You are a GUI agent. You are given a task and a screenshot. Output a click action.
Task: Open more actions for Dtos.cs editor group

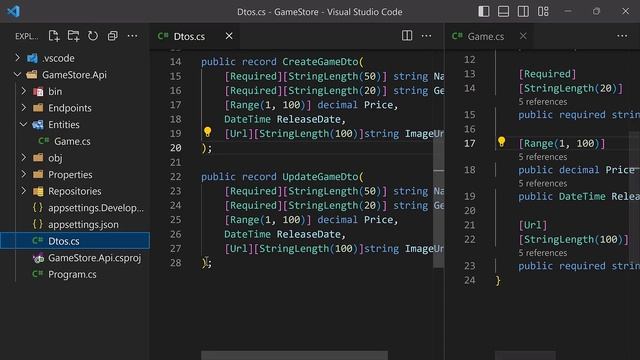(x=427, y=36)
